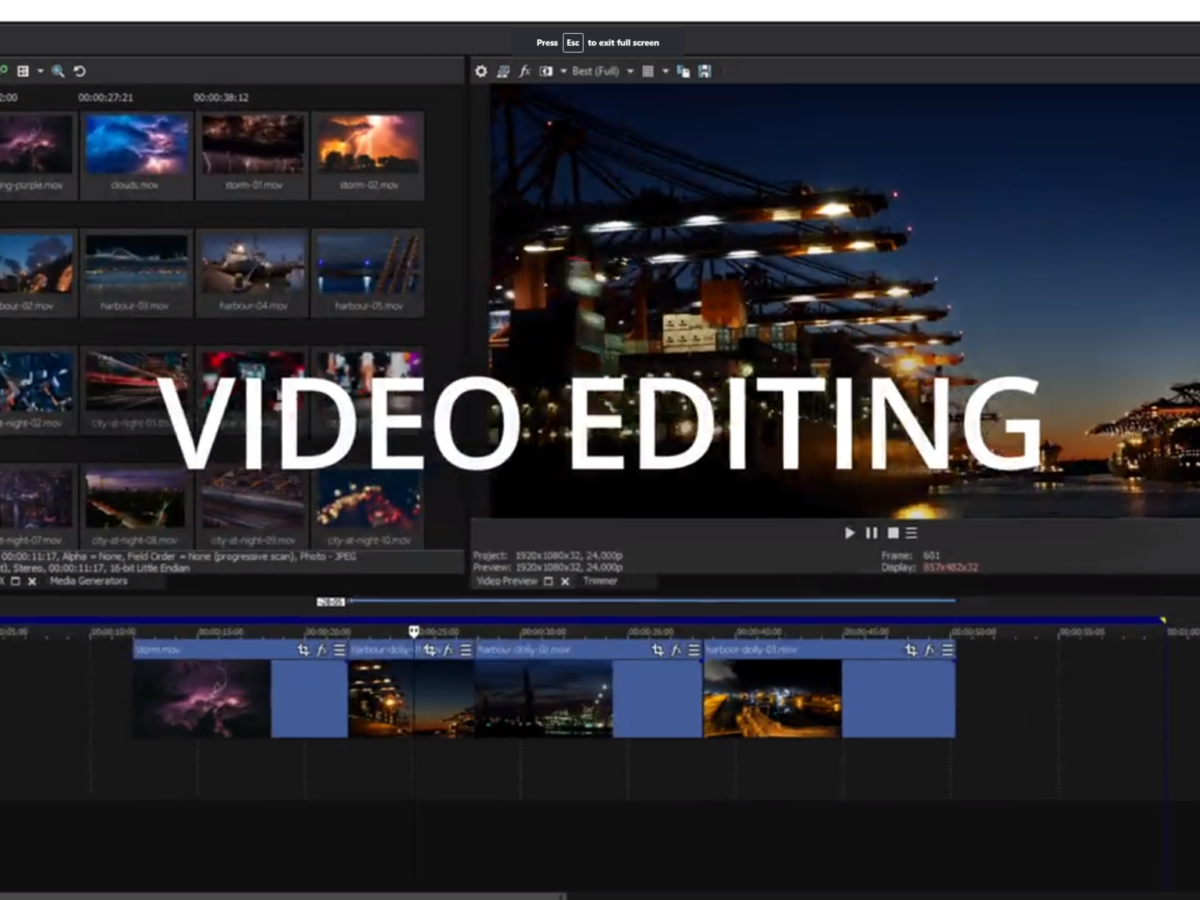The image size is (1200, 900).
Task: Switch to the Media Generators tab
Action: click(x=89, y=581)
